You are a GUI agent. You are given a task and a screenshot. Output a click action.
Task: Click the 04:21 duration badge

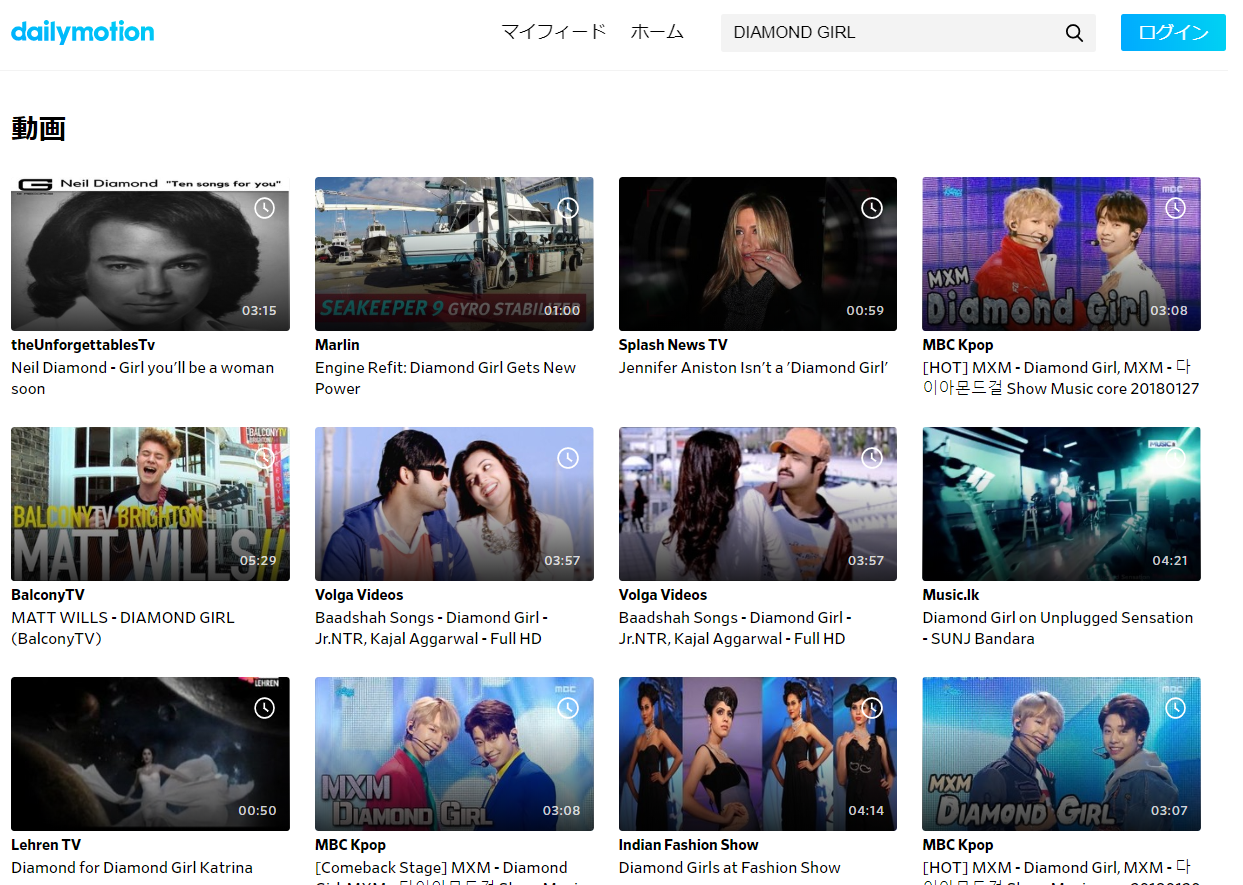click(1169, 561)
